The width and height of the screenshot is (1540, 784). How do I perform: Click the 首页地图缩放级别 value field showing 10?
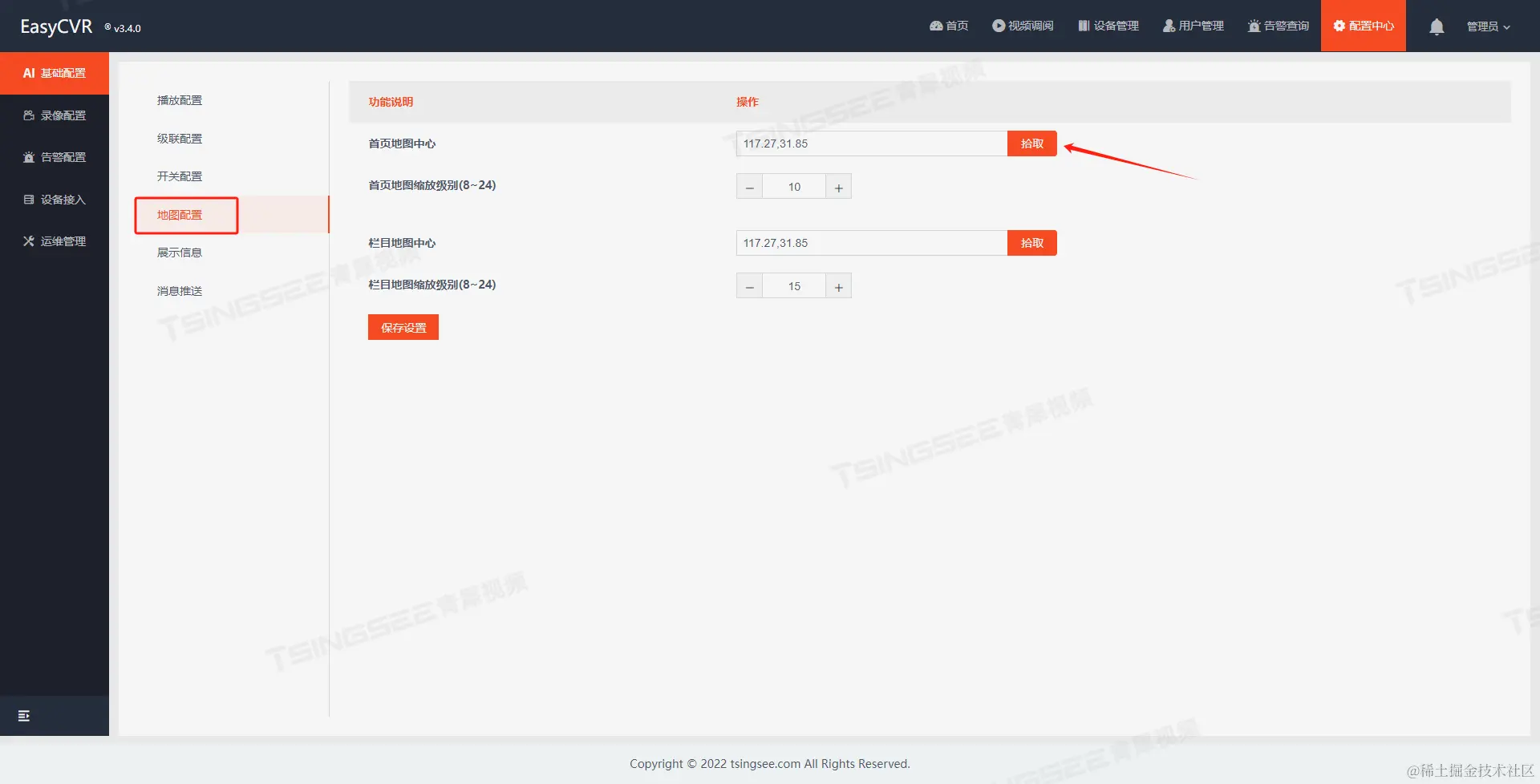[794, 187]
